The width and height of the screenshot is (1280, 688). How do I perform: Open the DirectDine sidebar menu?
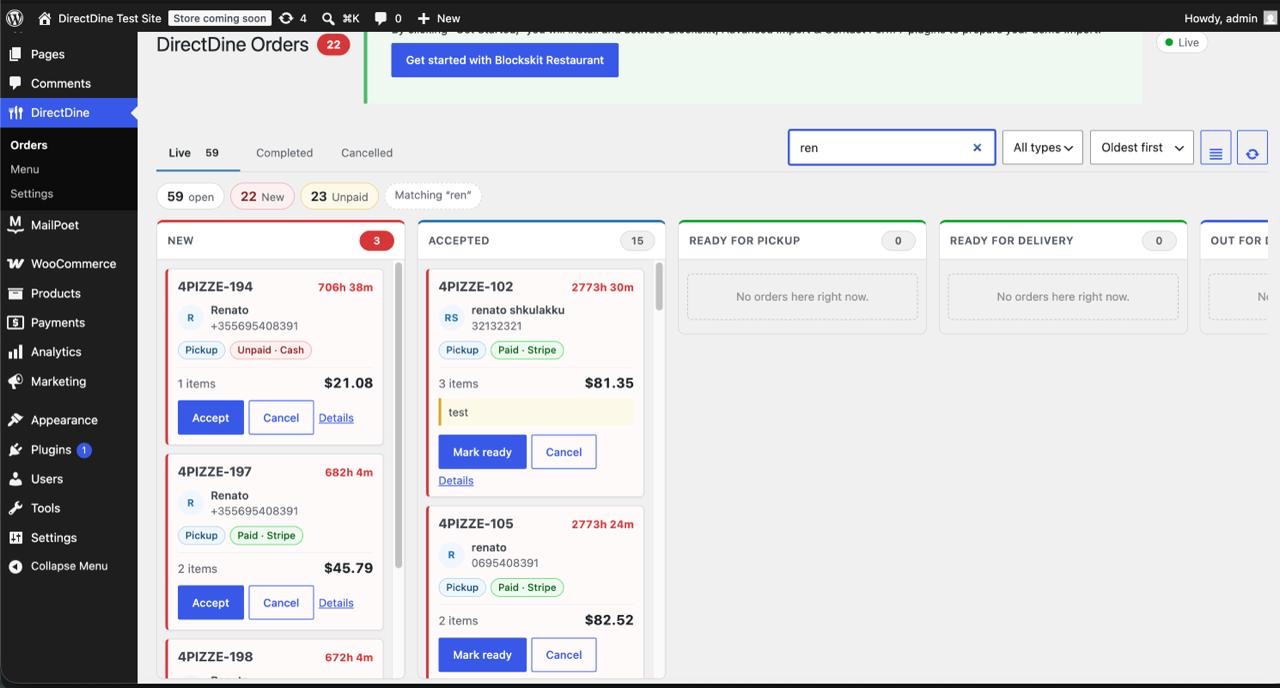point(68,112)
